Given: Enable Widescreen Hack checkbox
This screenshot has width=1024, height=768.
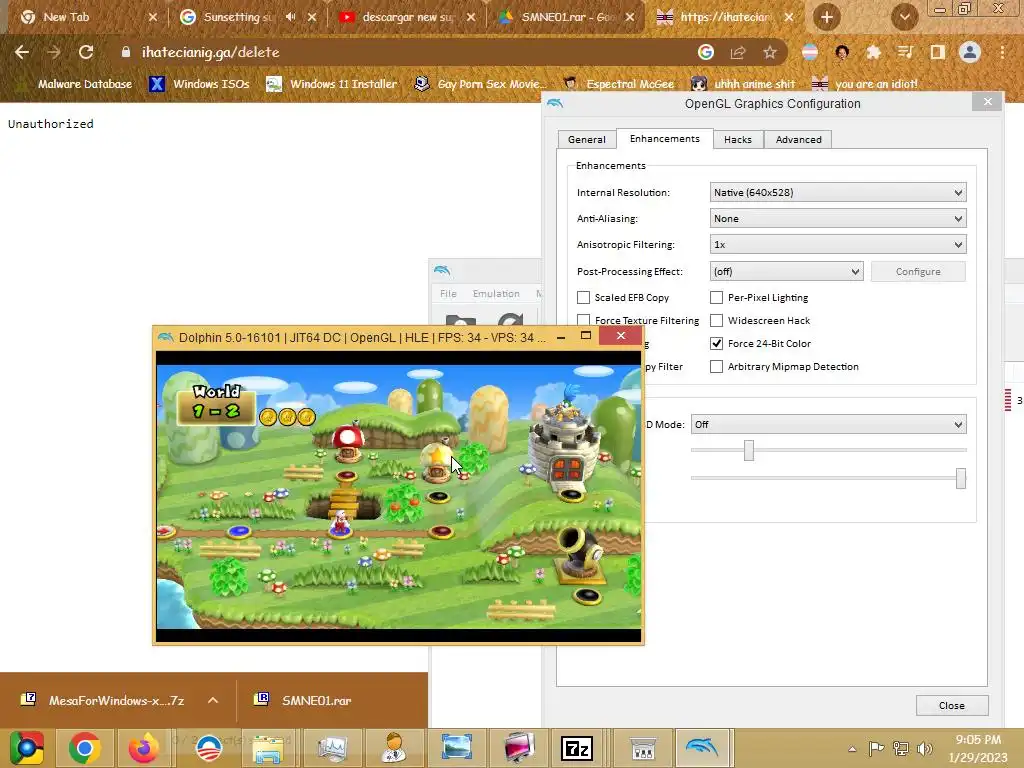Looking at the screenshot, I should [716, 321].
